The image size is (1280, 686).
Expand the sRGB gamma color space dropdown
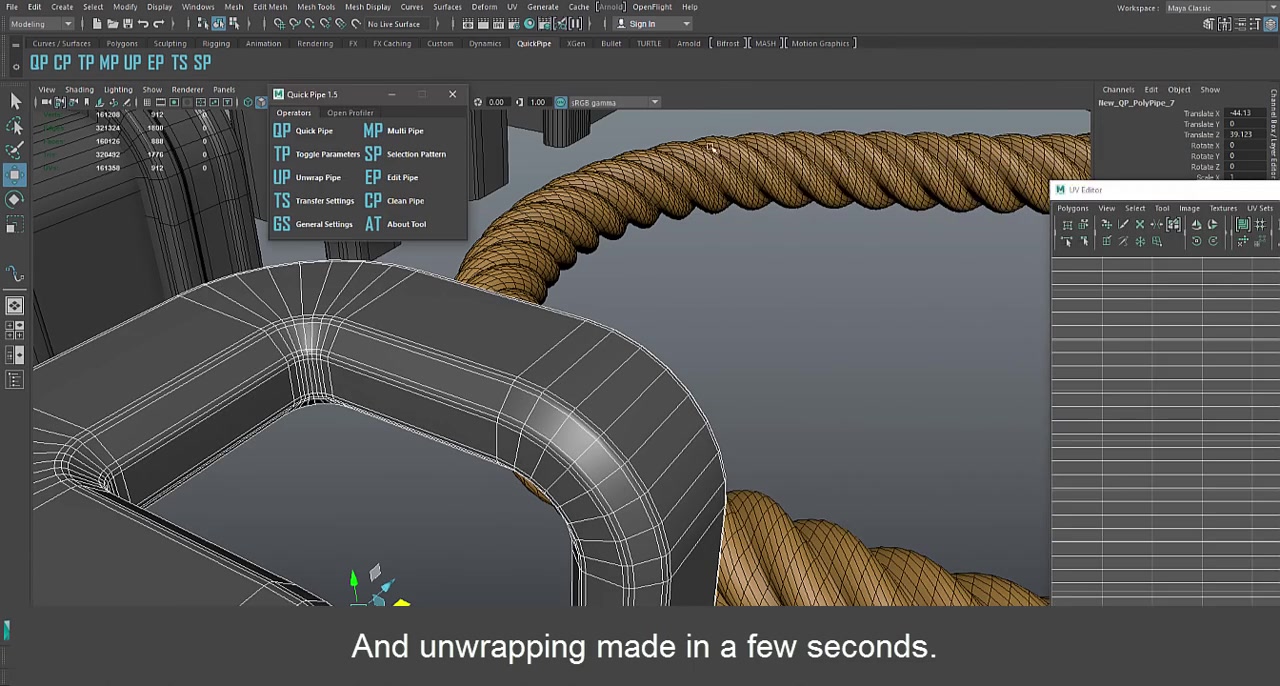point(654,102)
